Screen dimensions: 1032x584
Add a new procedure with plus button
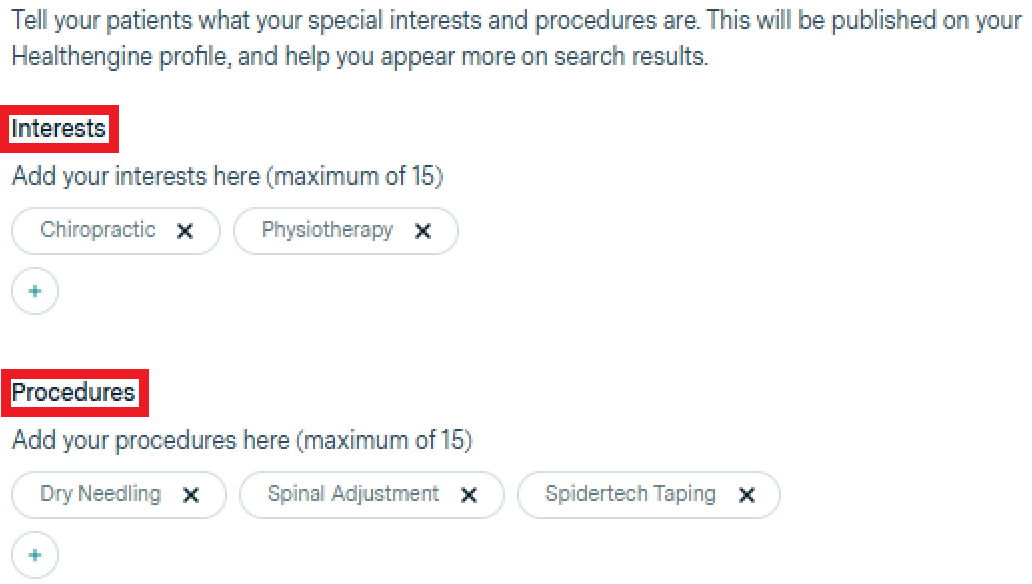[35, 555]
